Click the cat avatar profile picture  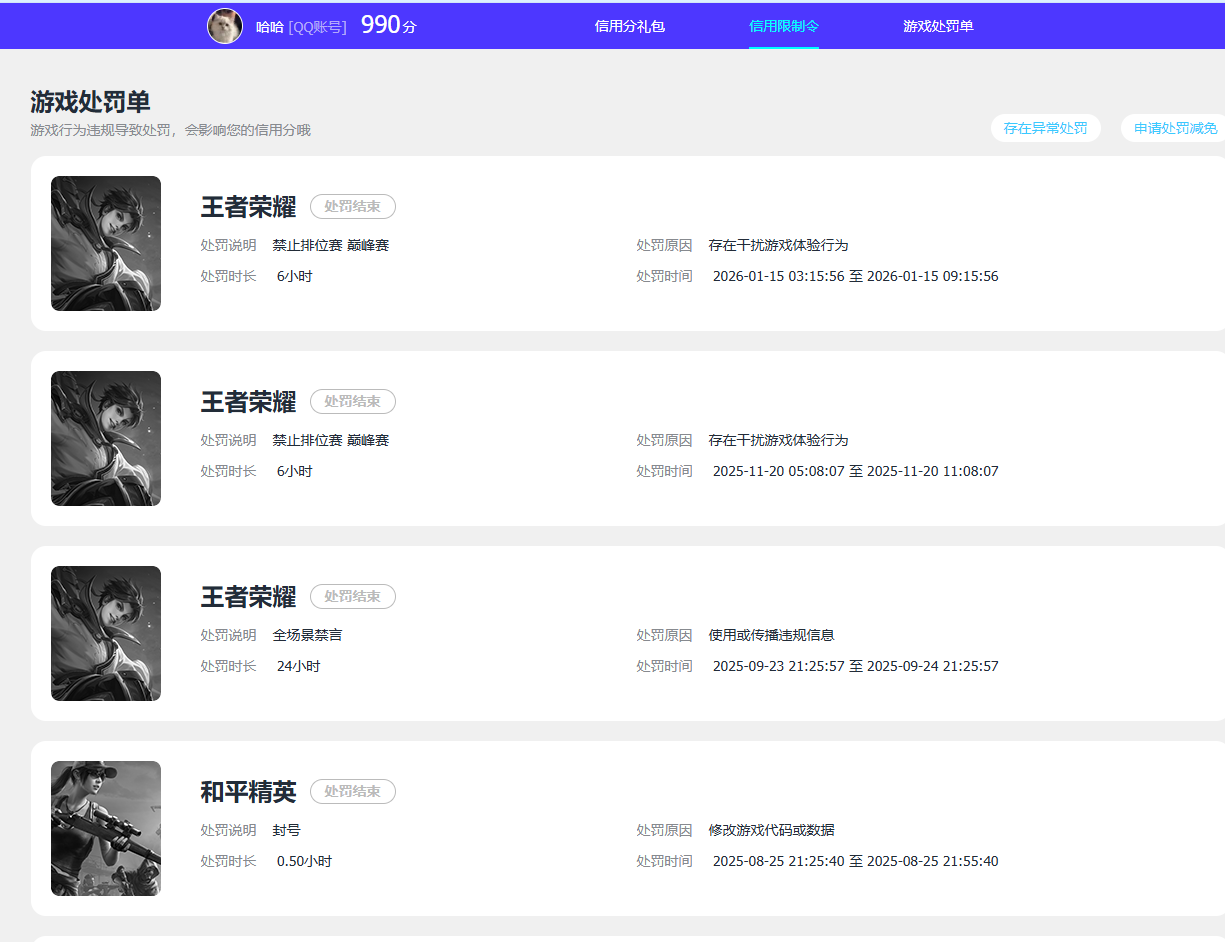pos(225,26)
